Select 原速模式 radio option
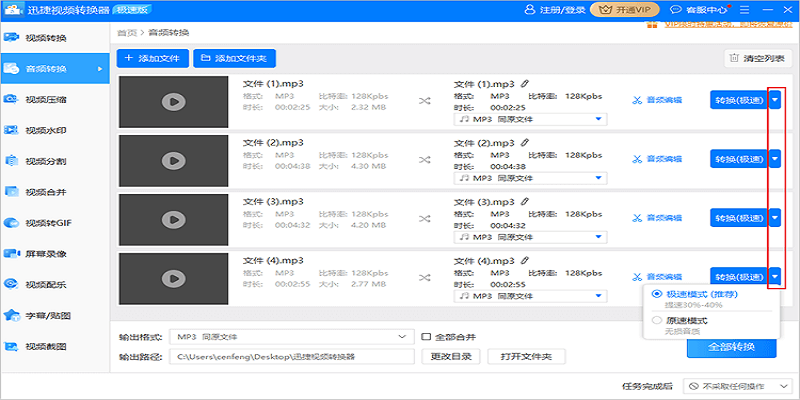The width and height of the screenshot is (800, 400). tap(656, 321)
